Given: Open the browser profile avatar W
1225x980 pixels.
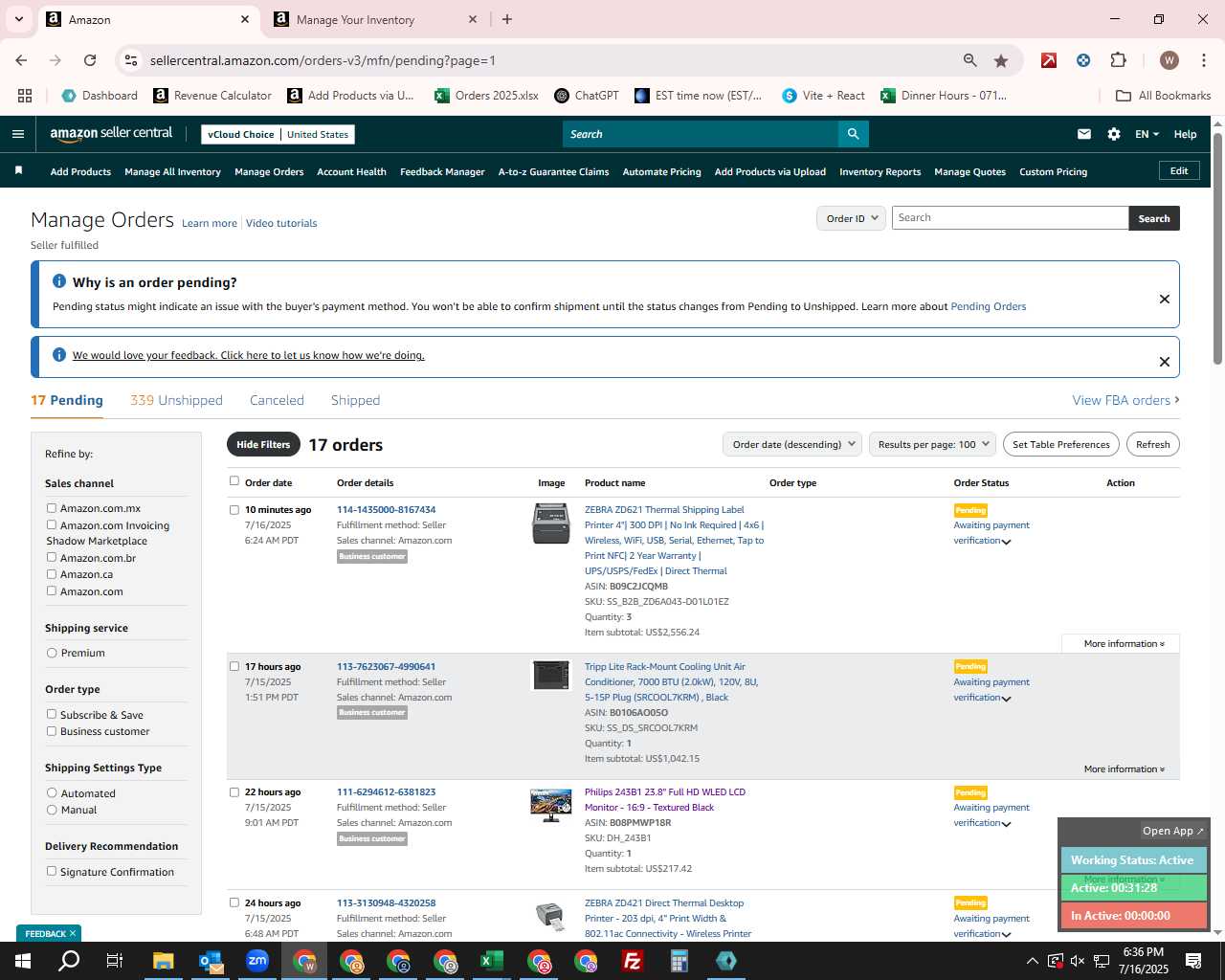Looking at the screenshot, I should point(1169,60).
